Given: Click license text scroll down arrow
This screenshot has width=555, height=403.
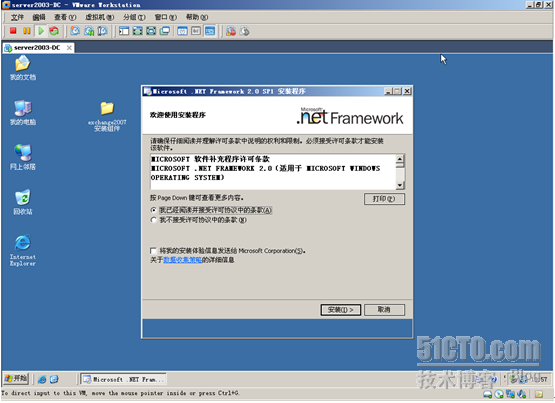Looking at the screenshot, I should pyautogui.click(x=400, y=185).
